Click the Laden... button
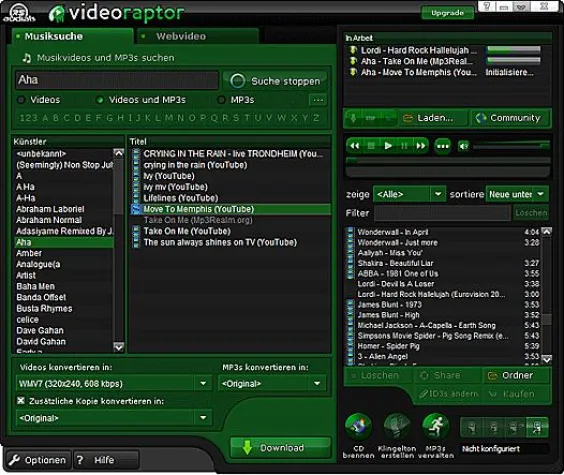 tap(433, 118)
